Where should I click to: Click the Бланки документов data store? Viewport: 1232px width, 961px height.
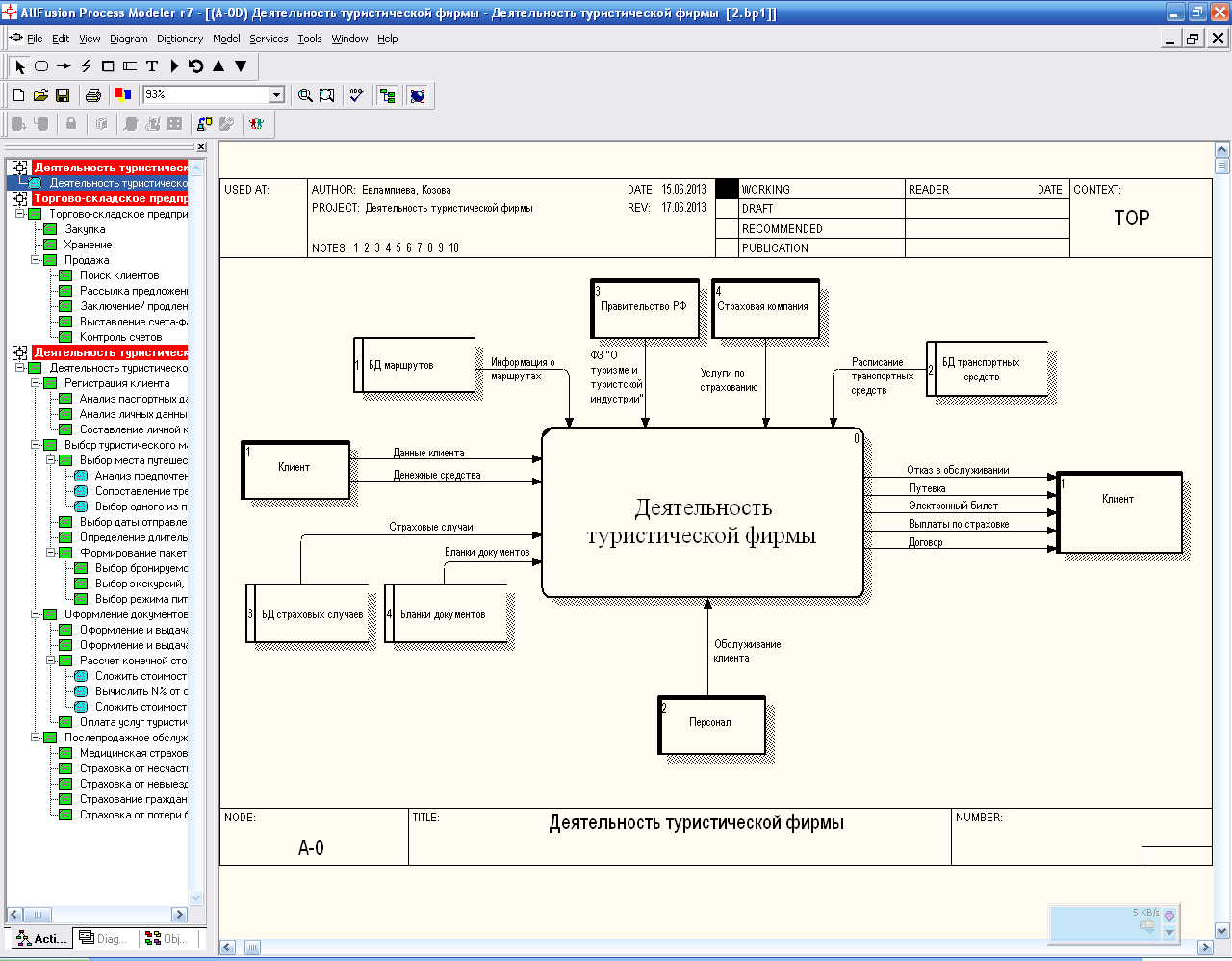tap(446, 613)
